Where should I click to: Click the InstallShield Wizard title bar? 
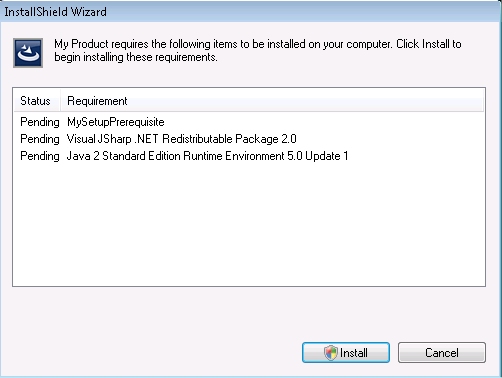click(x=251, y=12)
